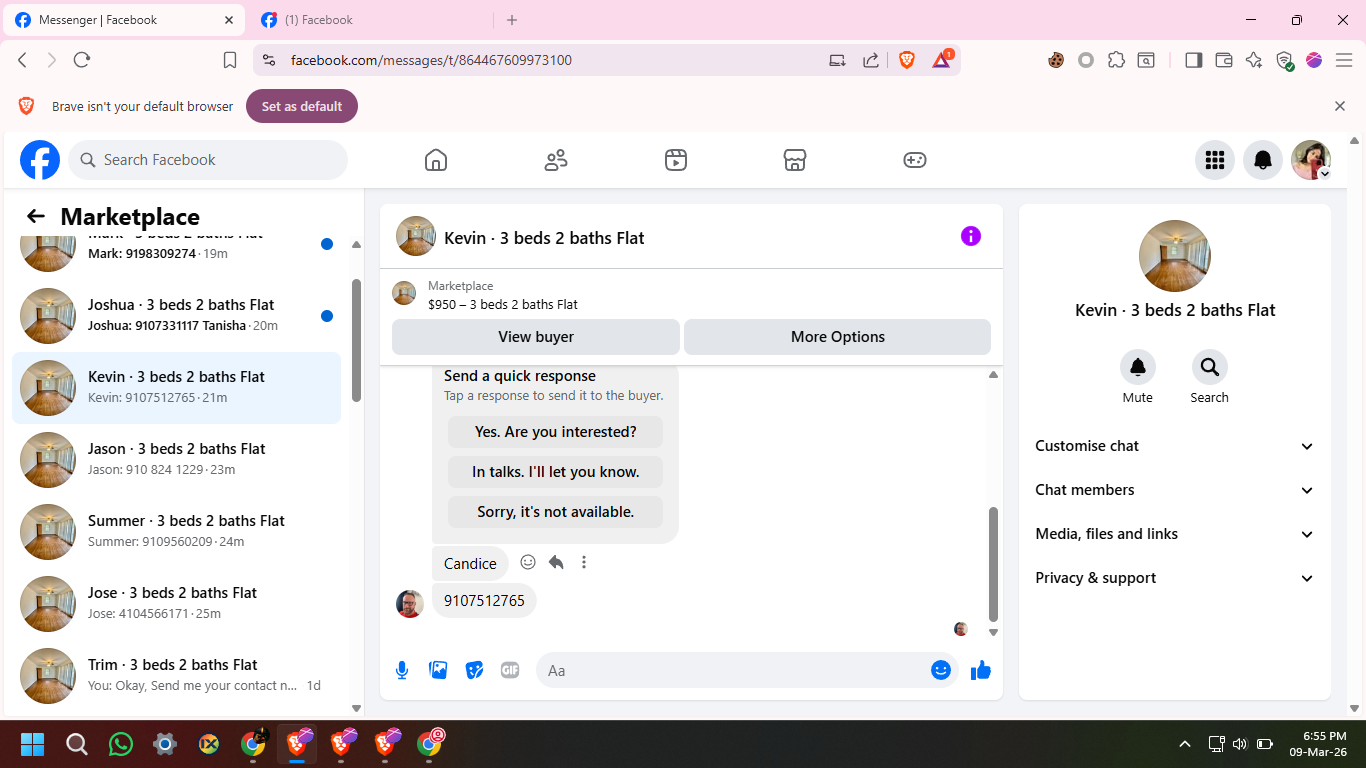The height and width of the screenshot is (768, 1366).
Task: Send 'Sorry, it's not available.' response
Action: pos(555,512)
